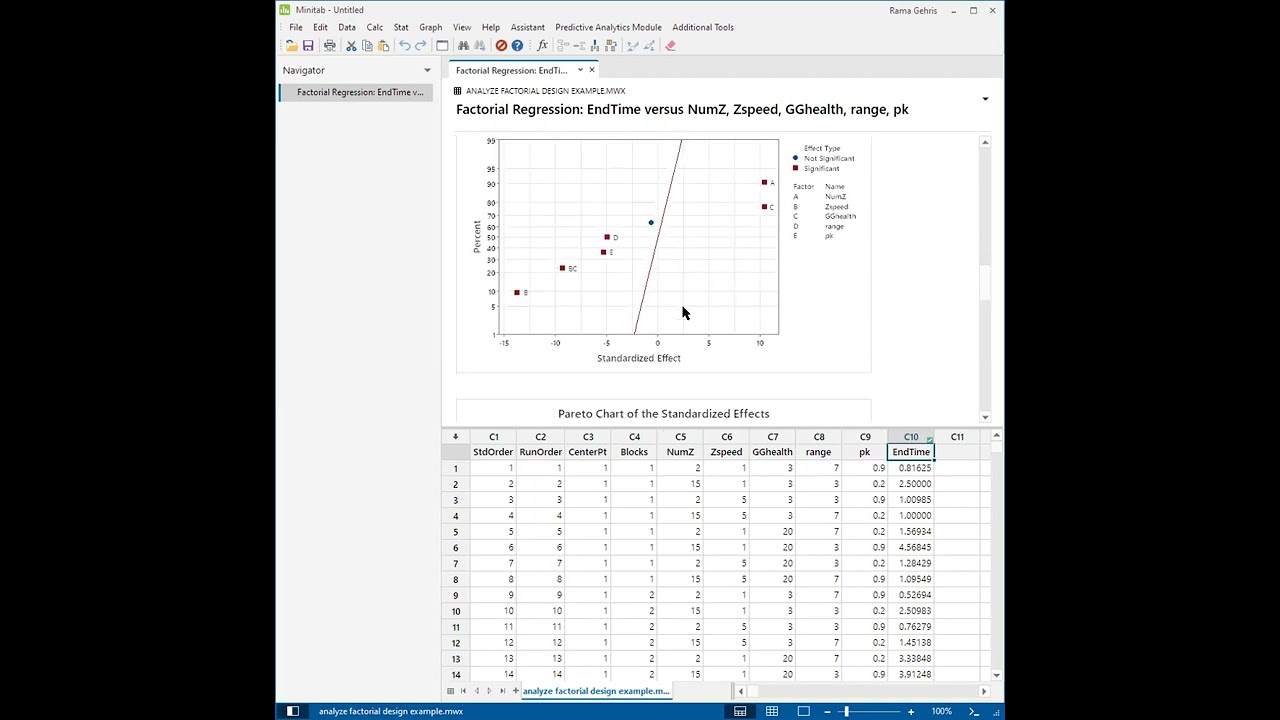Open the Additional Tools menu

[703, 27]
